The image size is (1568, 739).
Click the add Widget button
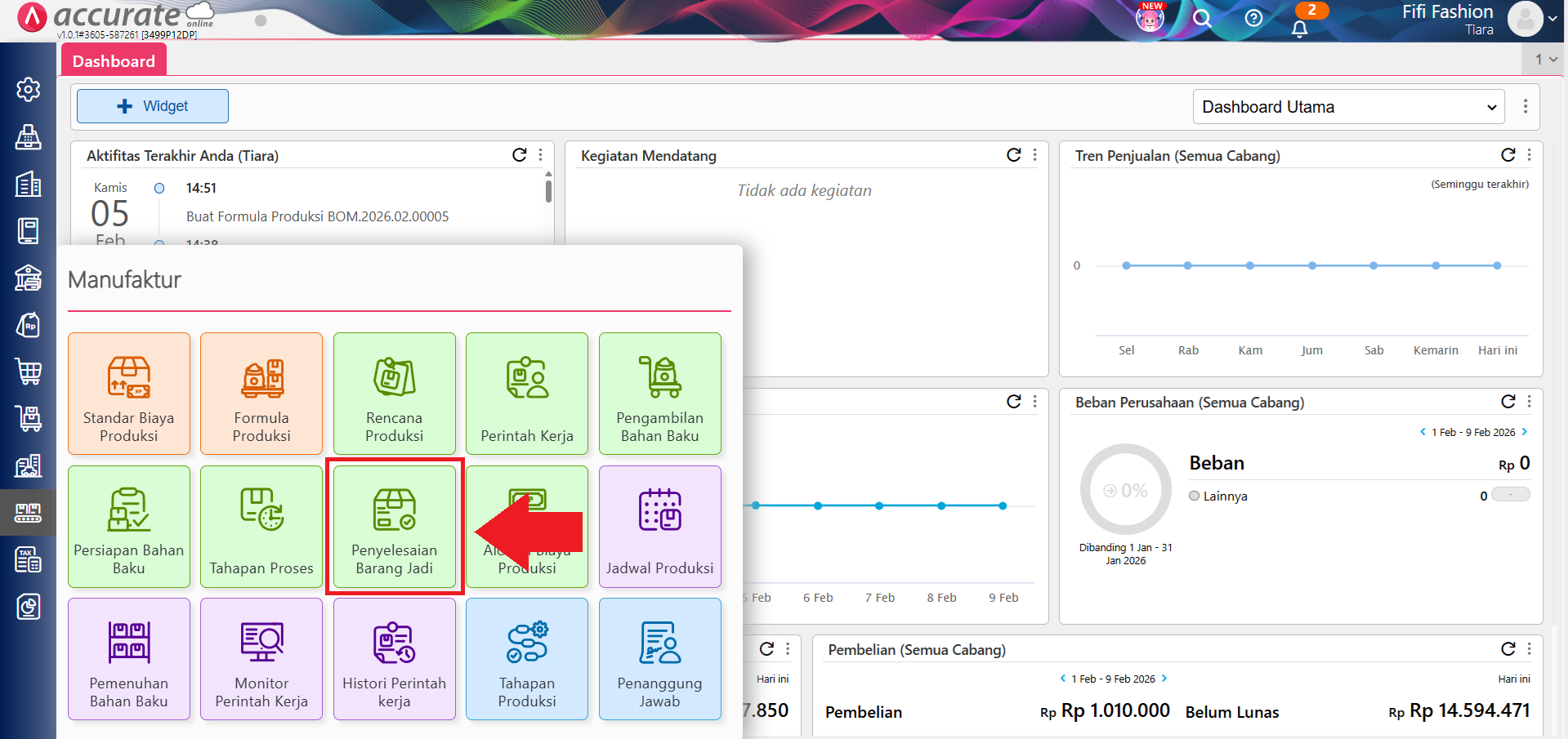pyautogui.click(x=153, y=106)
